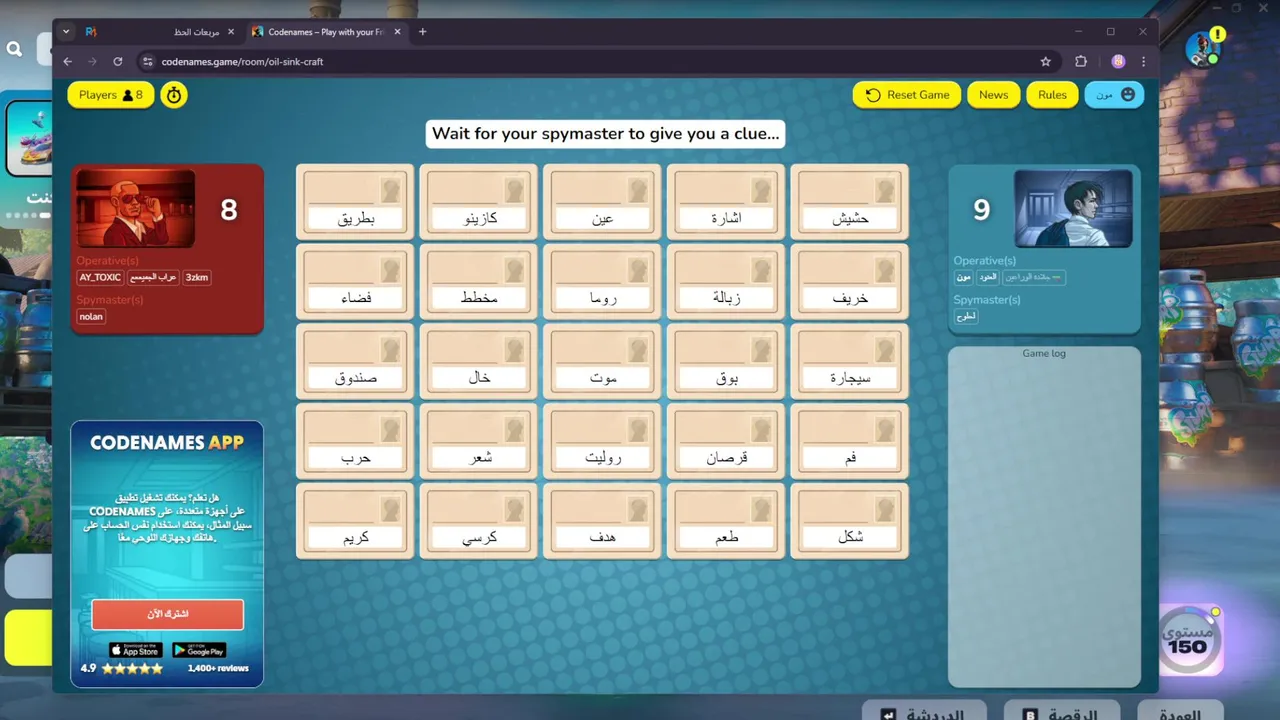Click the nolan spymaster tag
This screenshot has width=1280, height=720.
91,317
